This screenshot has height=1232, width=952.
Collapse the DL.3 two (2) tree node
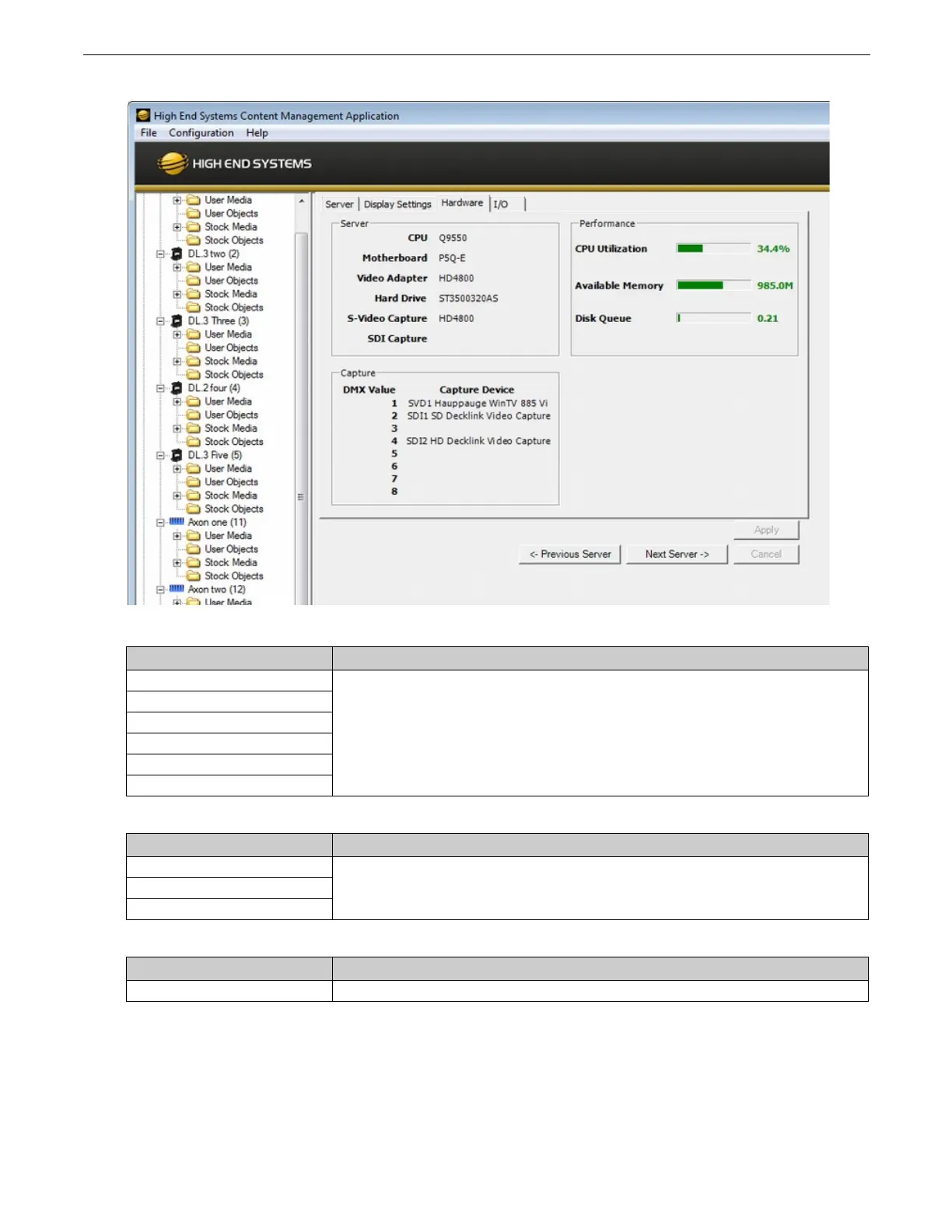point(160,254)
